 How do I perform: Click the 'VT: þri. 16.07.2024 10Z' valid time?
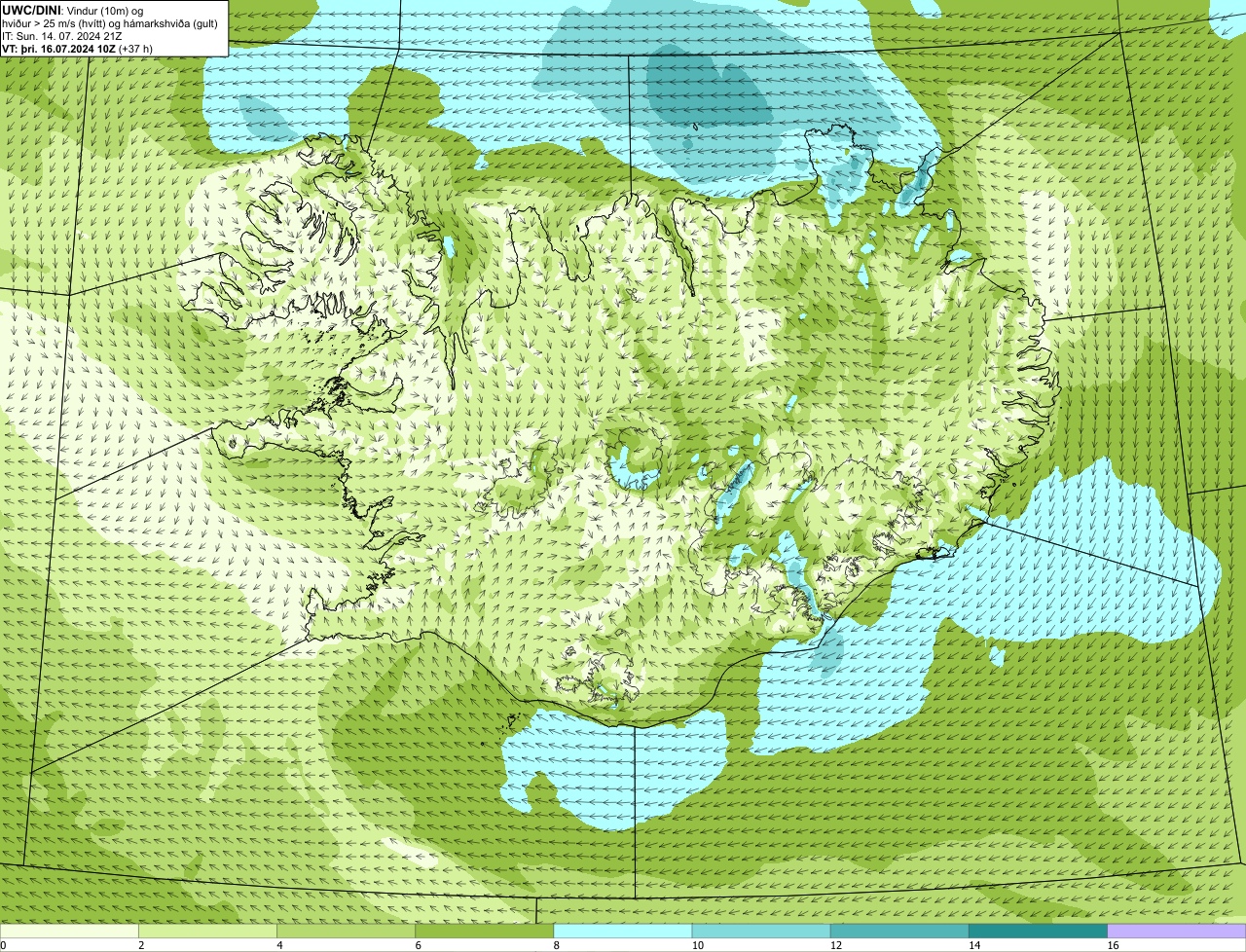[x=58, y=49]
